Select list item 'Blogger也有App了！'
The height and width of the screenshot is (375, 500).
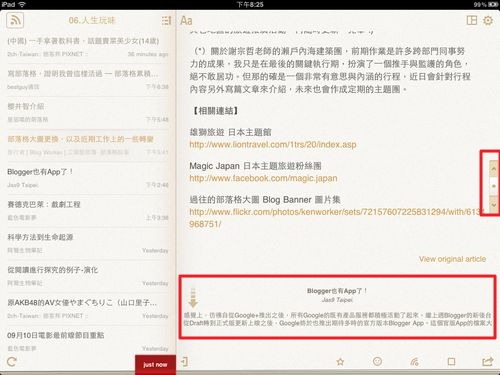[x=88, y=178]
